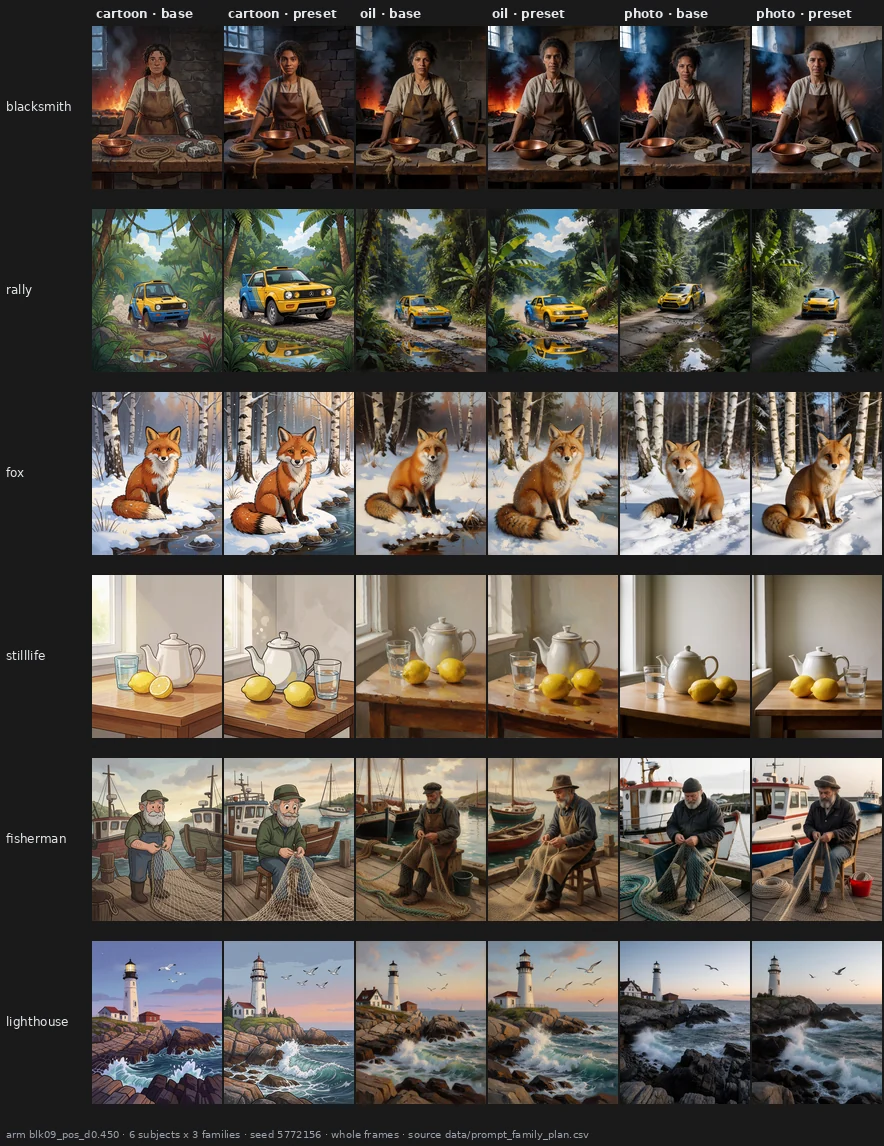The height and width of the screenshot is (1146, 884).
Task: Click the stilllife oil base image
Action: pos(421,656)
